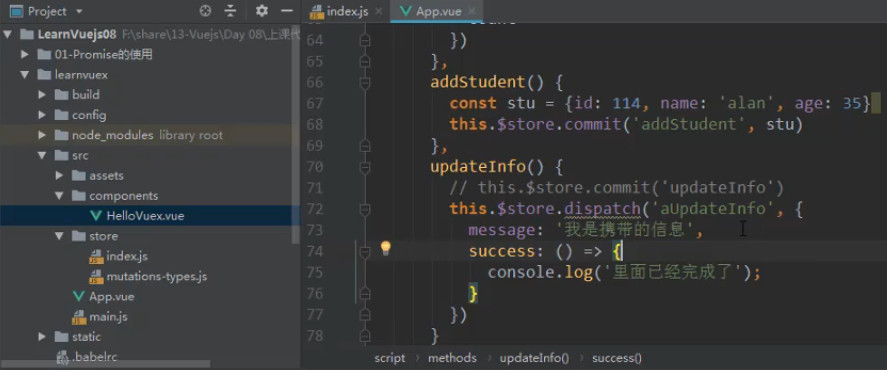Click the JS icon in index.js tab
This screenshot has width=887, height=370.
tap(317, 11)
